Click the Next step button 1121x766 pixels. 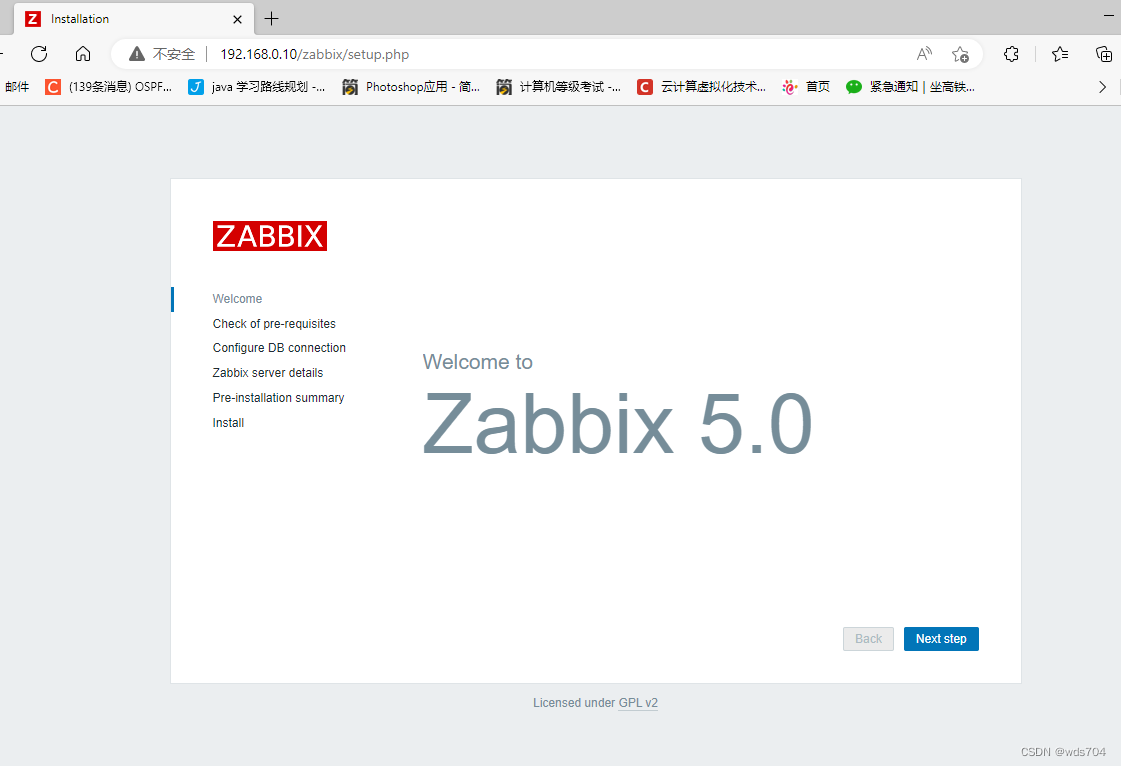(941, 639)
